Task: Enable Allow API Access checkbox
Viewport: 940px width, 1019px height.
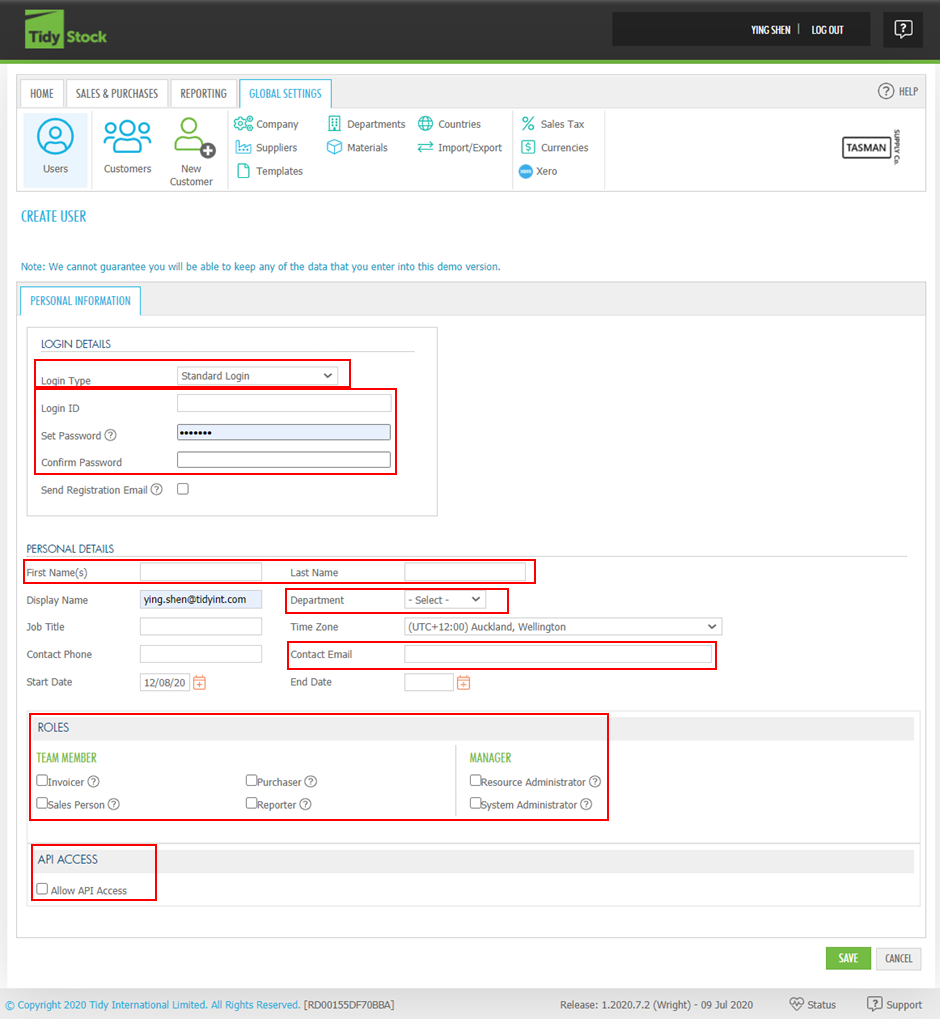Action: click(42, 889)
